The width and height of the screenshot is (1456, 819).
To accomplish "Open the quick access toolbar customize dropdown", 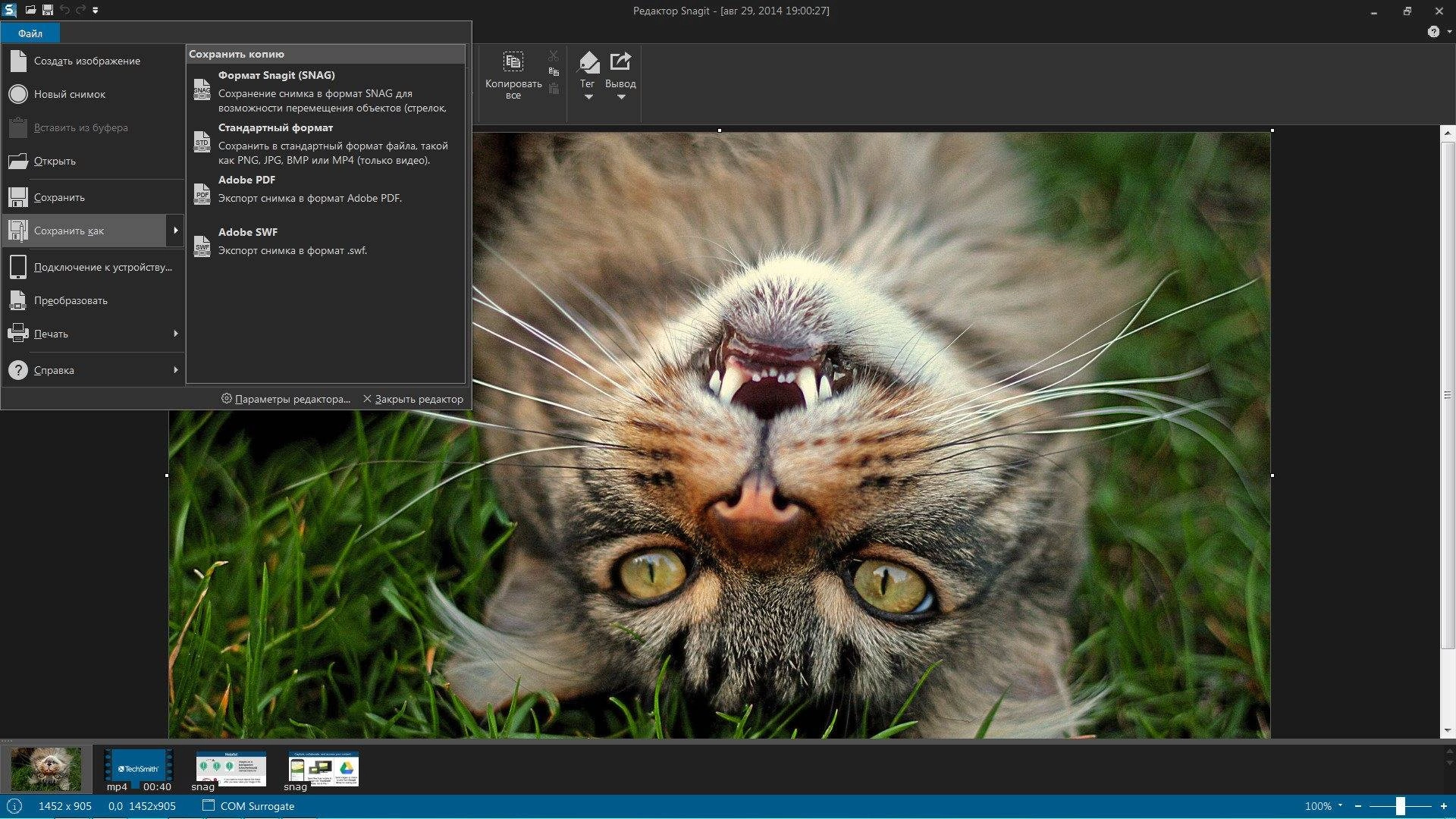I will click(96, 11).
